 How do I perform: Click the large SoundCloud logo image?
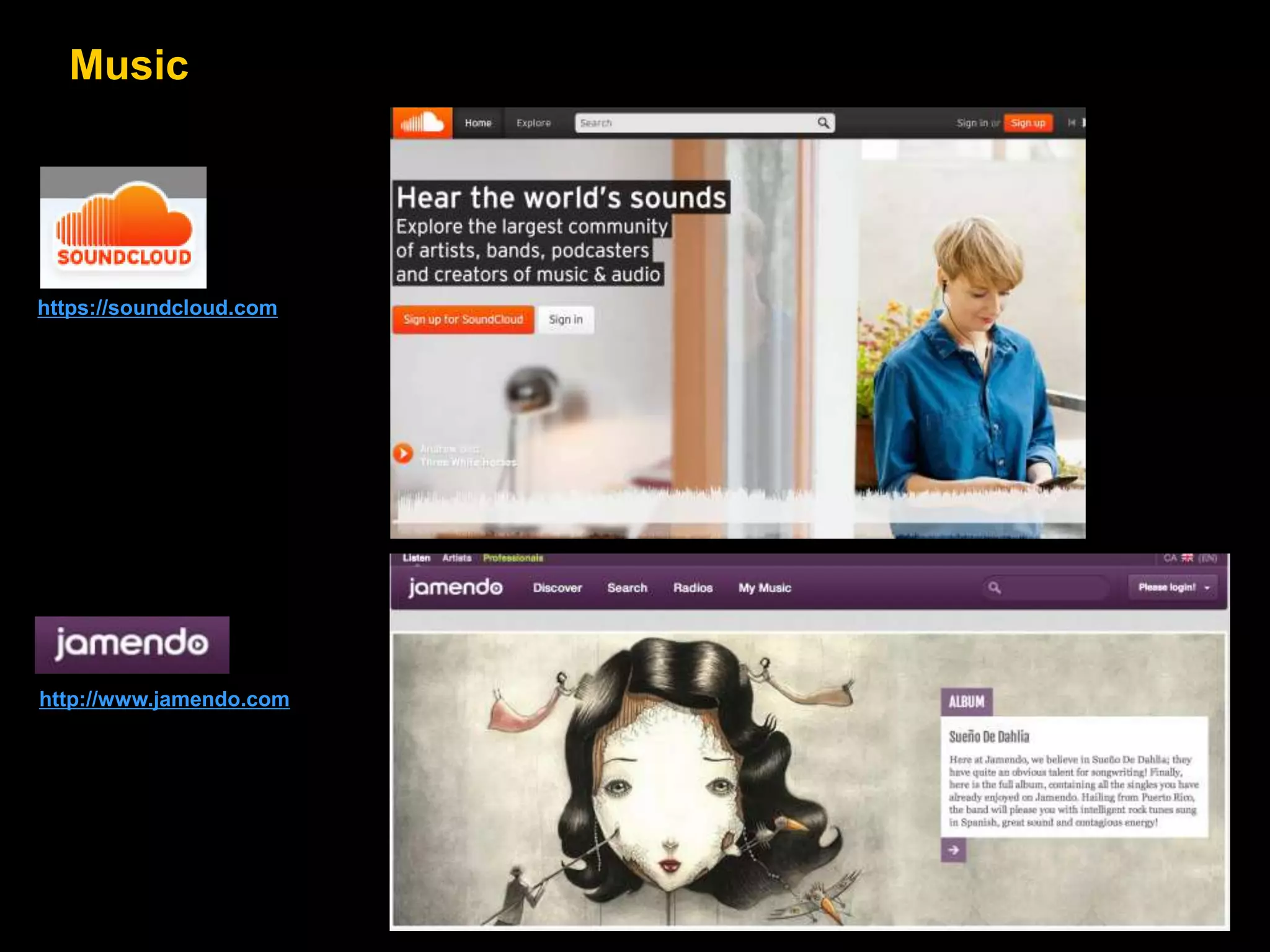pyautogui.click(x=123, y=227)
